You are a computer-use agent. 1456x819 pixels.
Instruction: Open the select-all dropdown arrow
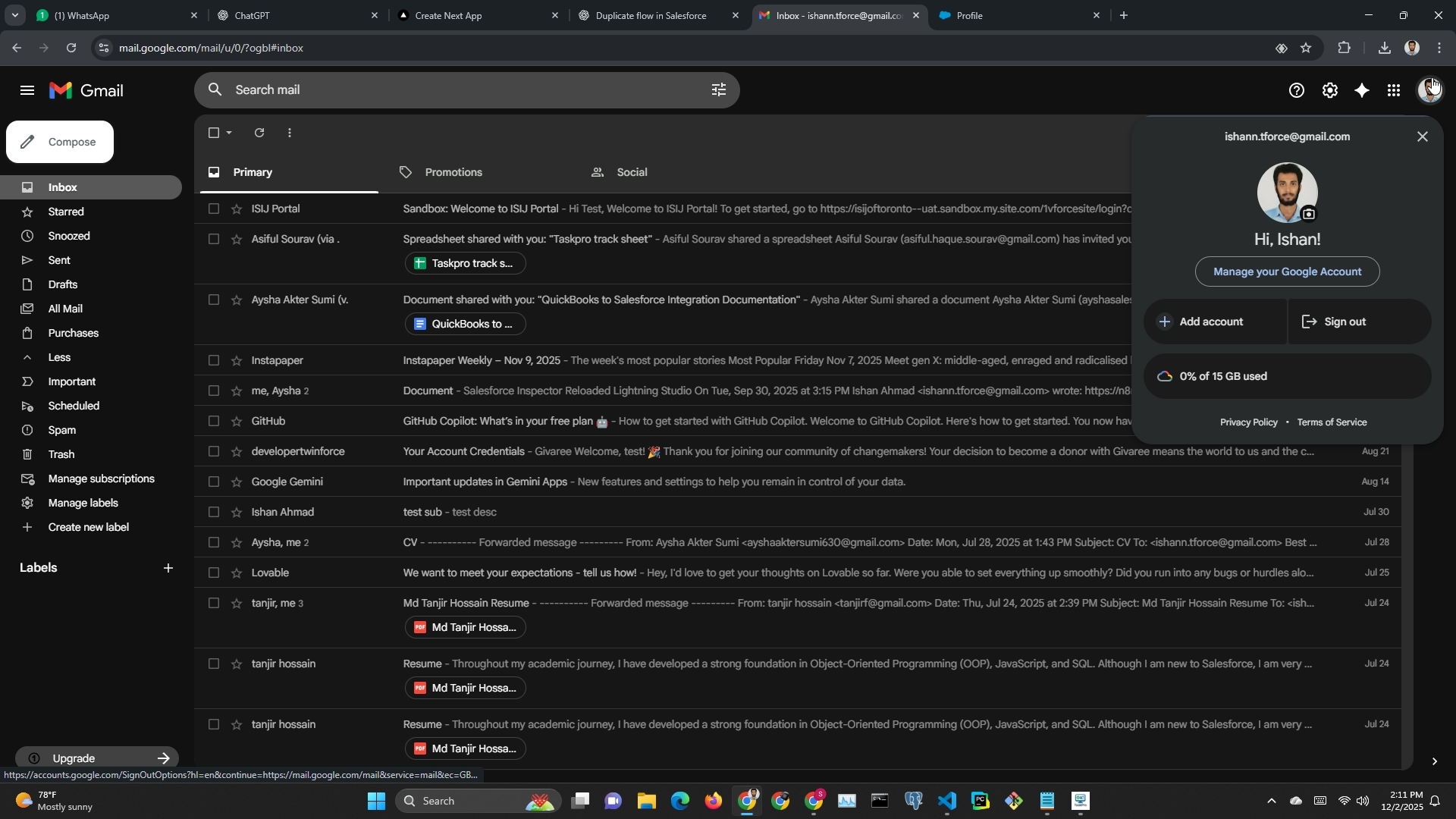(229, 133)
